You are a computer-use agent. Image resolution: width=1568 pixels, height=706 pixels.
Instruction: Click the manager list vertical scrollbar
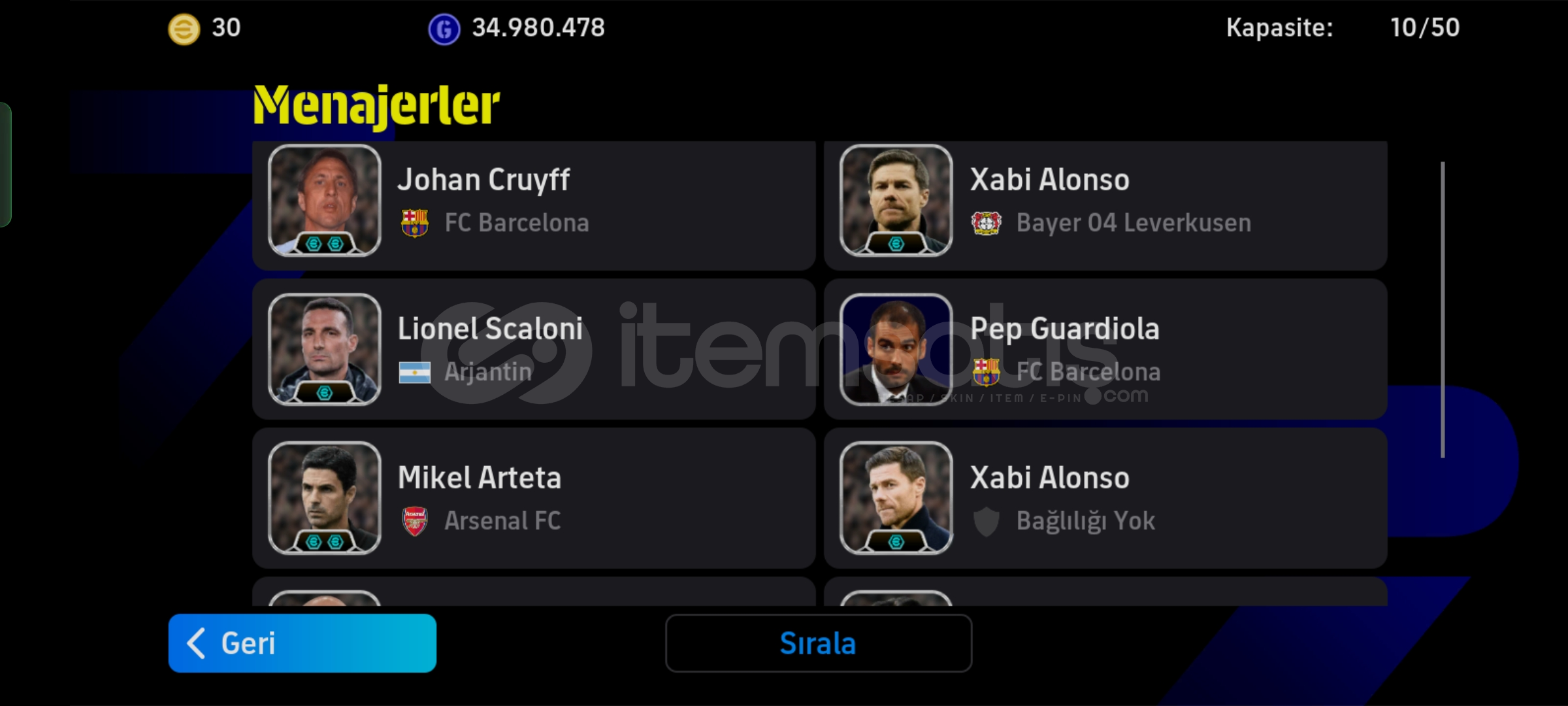1443,310
